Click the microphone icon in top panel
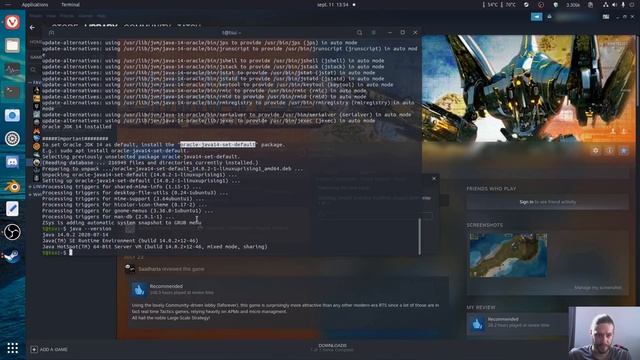640x360 pixels. pos(623,5)
